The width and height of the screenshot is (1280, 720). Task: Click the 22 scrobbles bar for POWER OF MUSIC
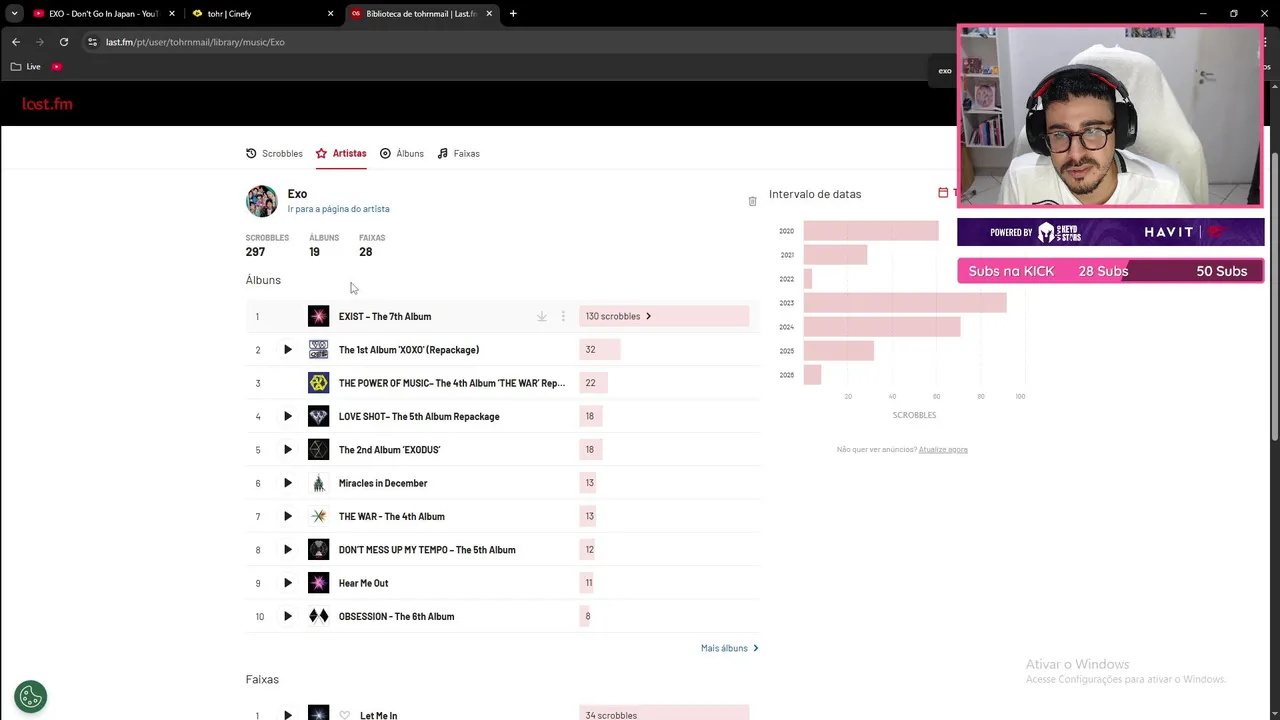pyautogui.click(x=593, y=383)
